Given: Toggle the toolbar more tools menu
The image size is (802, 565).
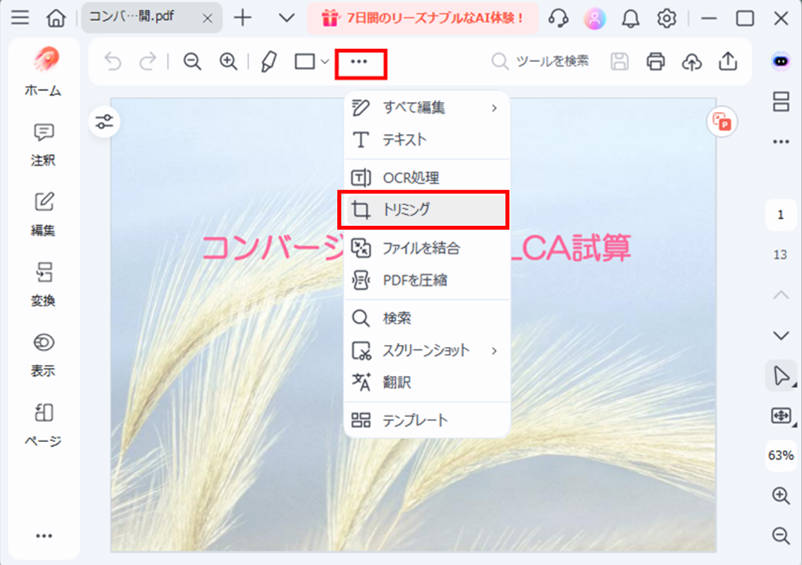Looking at the screenshot, I should [x=359, y=62].
